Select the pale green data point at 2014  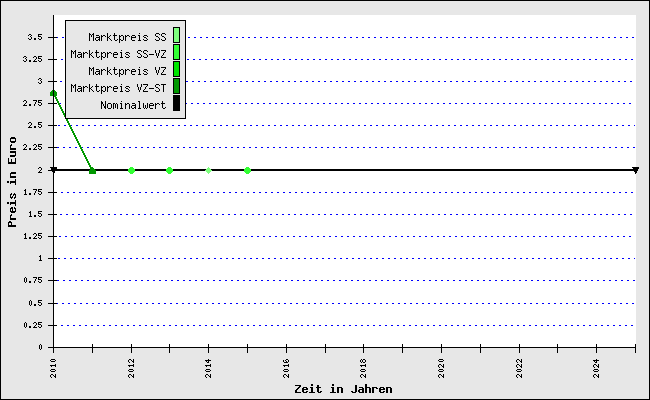208,170
